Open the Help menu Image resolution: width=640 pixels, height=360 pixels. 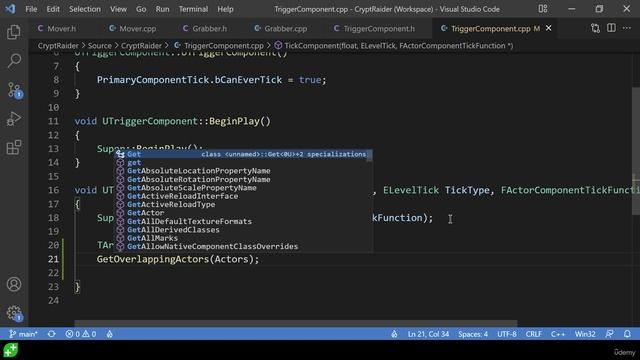point(225,9)
